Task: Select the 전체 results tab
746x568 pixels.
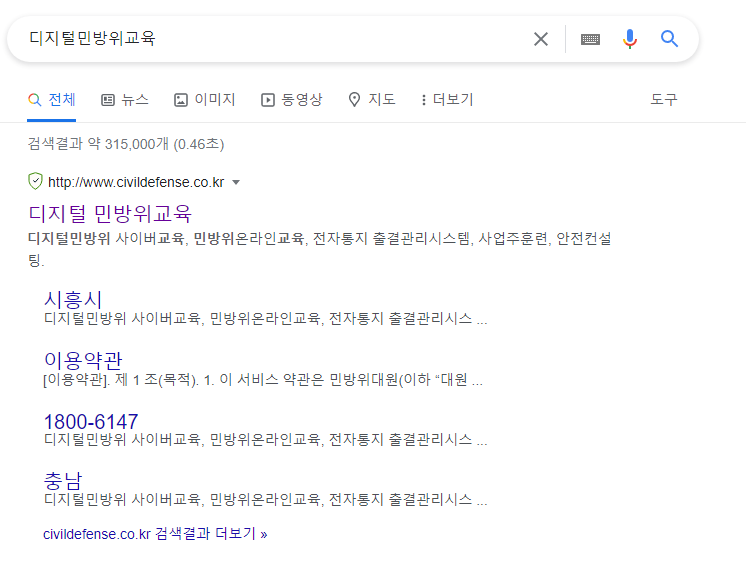Action: point(51,100)
